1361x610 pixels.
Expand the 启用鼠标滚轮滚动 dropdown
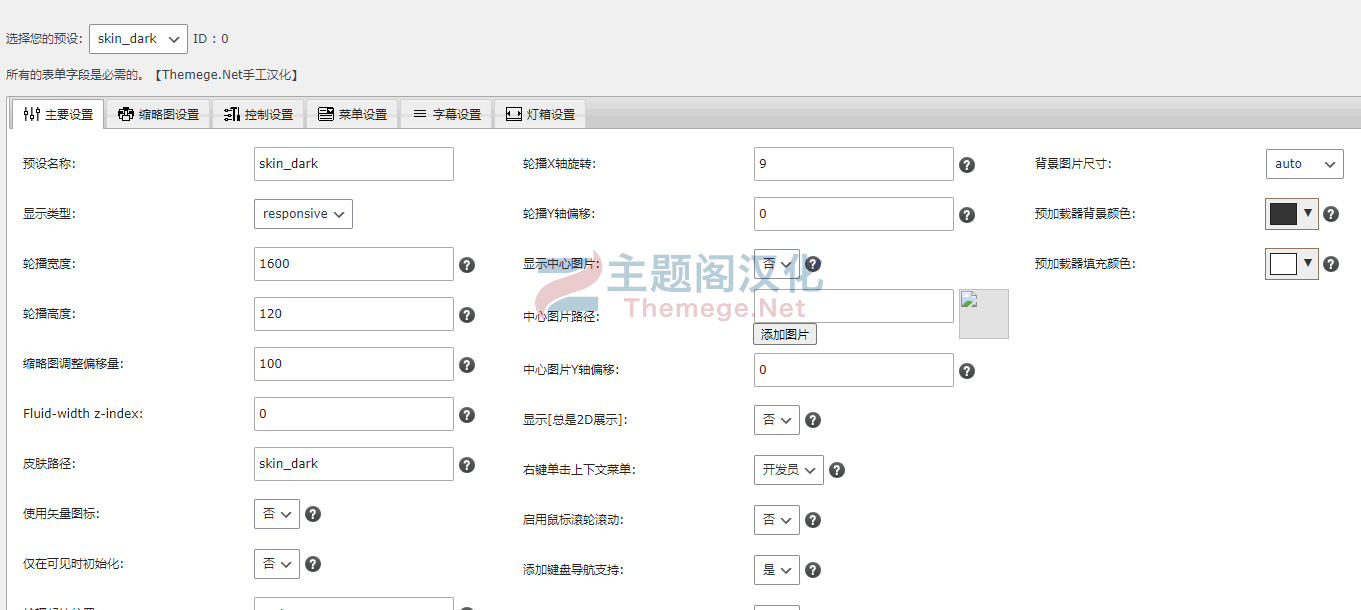point(777,520)
